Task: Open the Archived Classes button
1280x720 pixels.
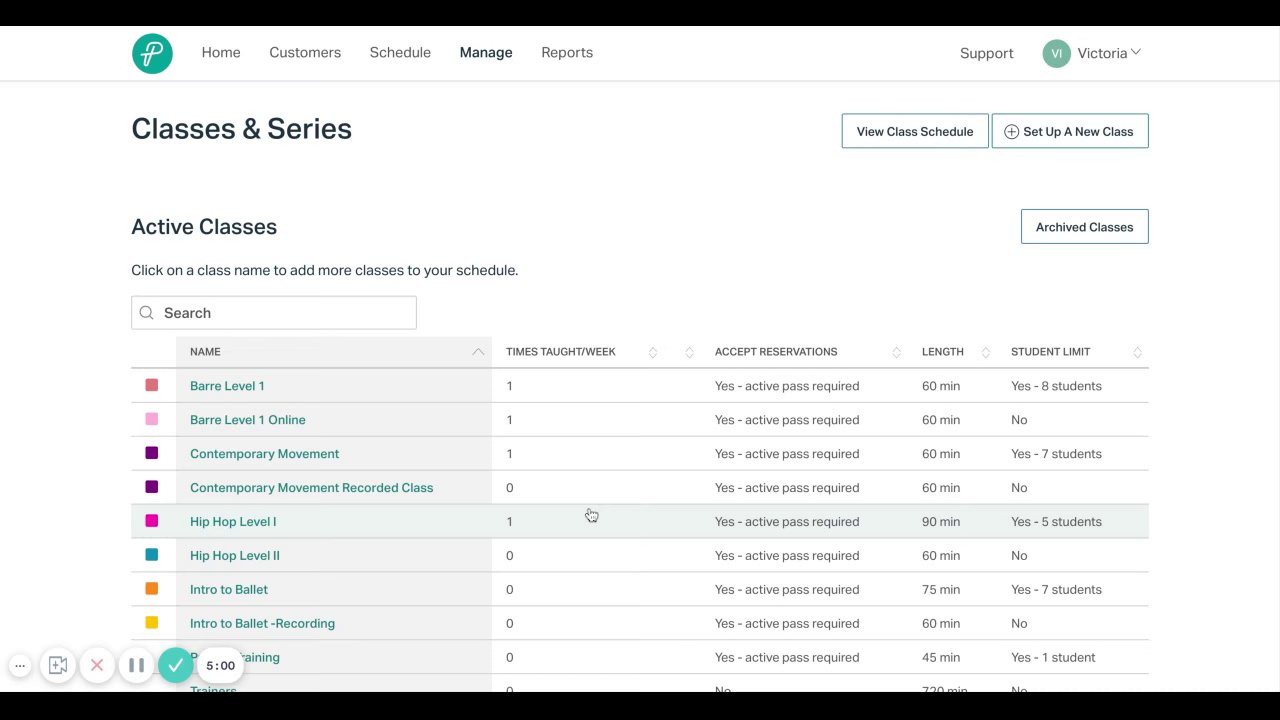Action: 1084,227
